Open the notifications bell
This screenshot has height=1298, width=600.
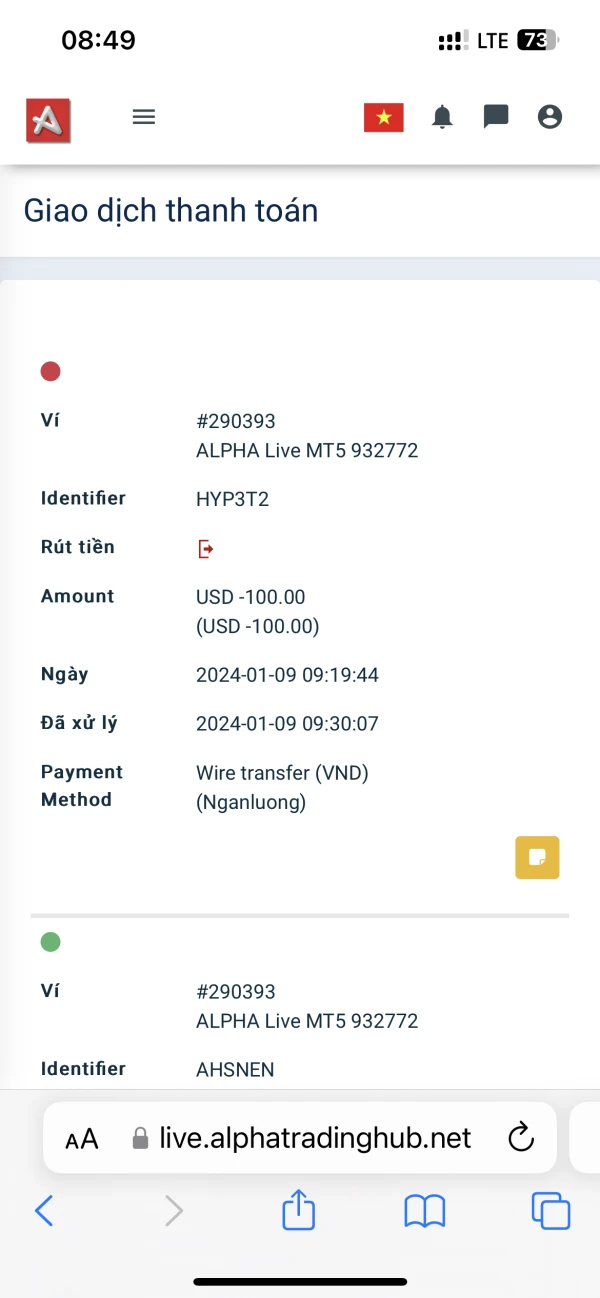[x=442, y=118]
